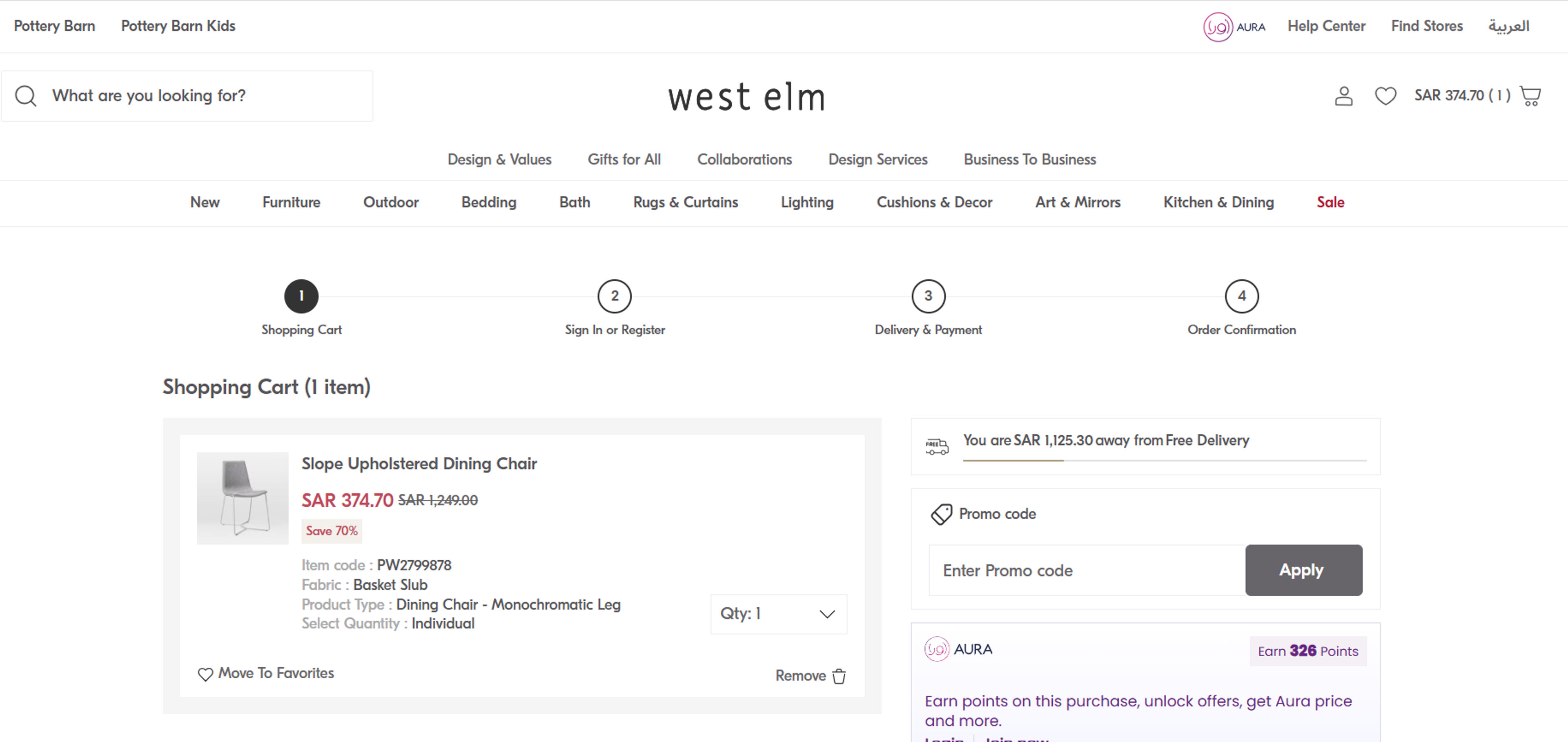Image resolution: width=1568 pixels, height=742 pixels.
Task: Open the Outdoor menu
Action: (391, 202)
